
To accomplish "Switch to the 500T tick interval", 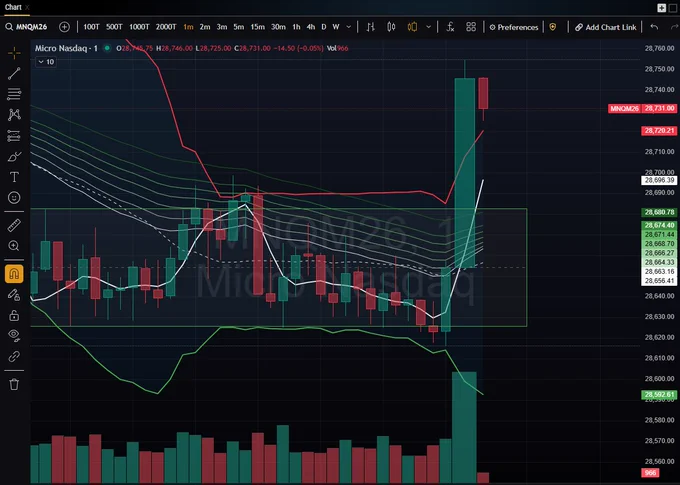I will 114,27.
